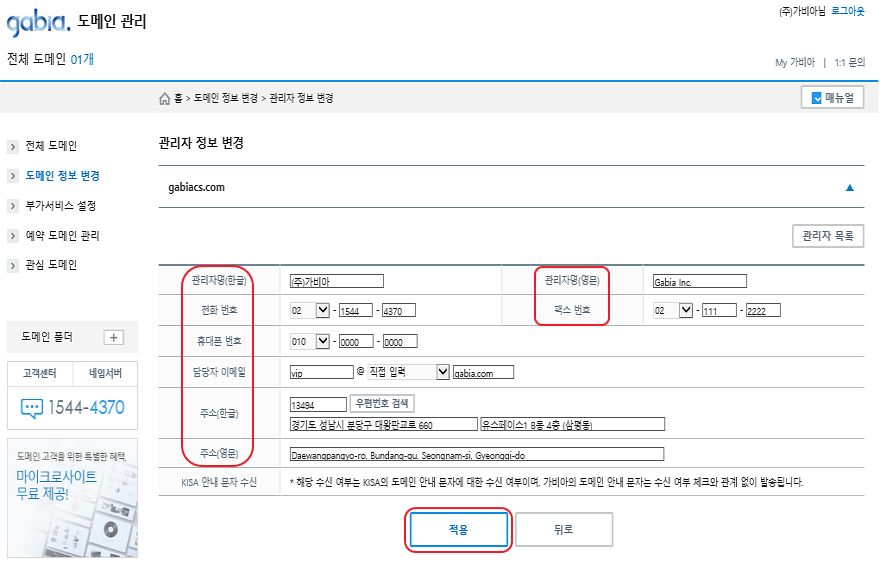Add a domain folder with plus button
The width and height of the screenshot is (880, 570).
[114, 337]
